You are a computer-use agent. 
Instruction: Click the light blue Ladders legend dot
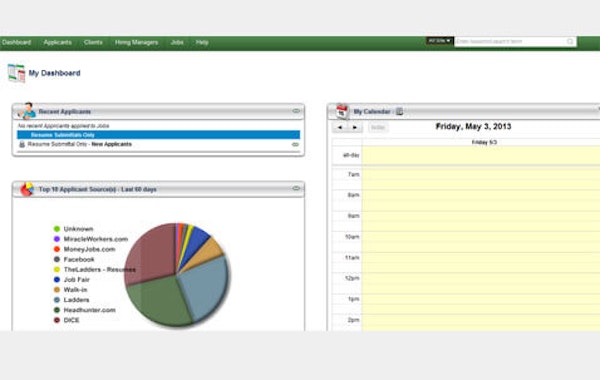[57, 300]
